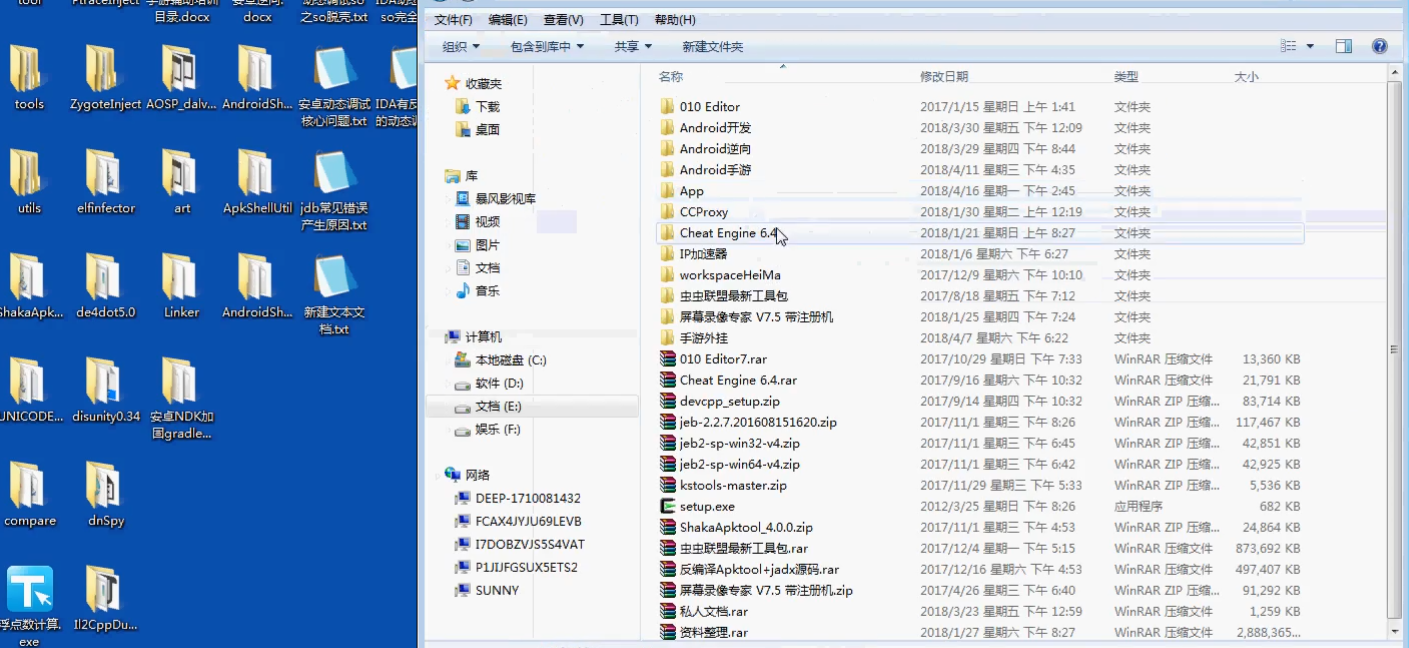Select kstools-master.zip file name
1409x648 pixels.
click(733, 485)
